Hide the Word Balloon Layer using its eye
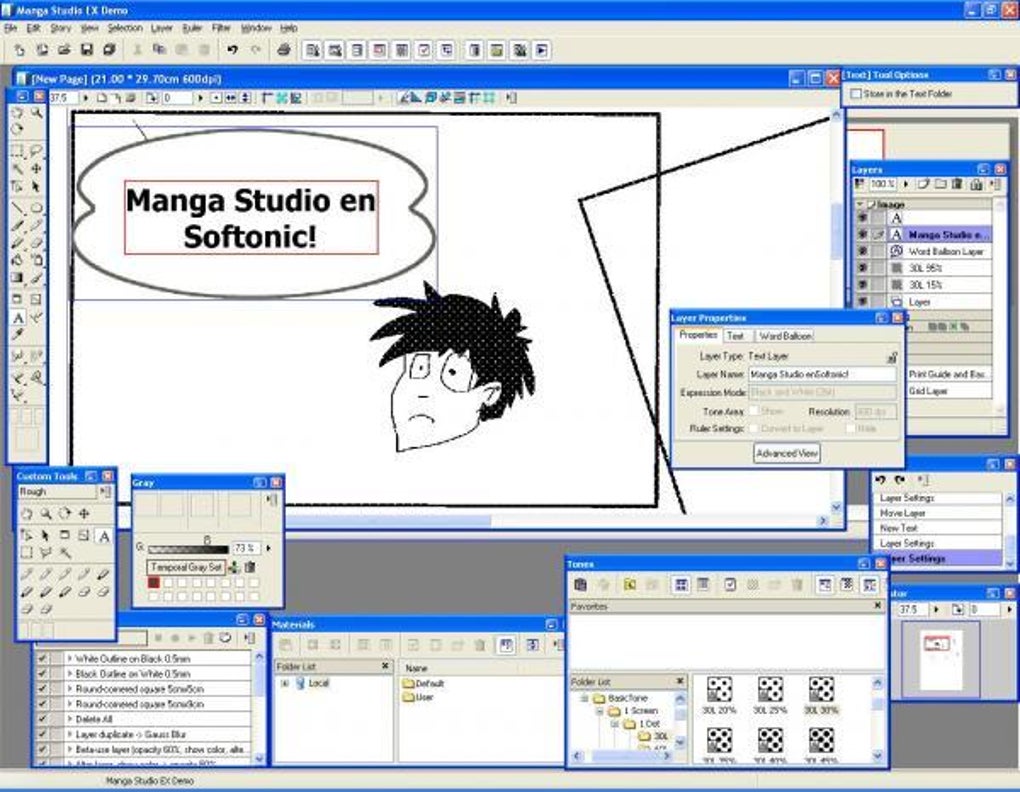 (x=863, y=251)
